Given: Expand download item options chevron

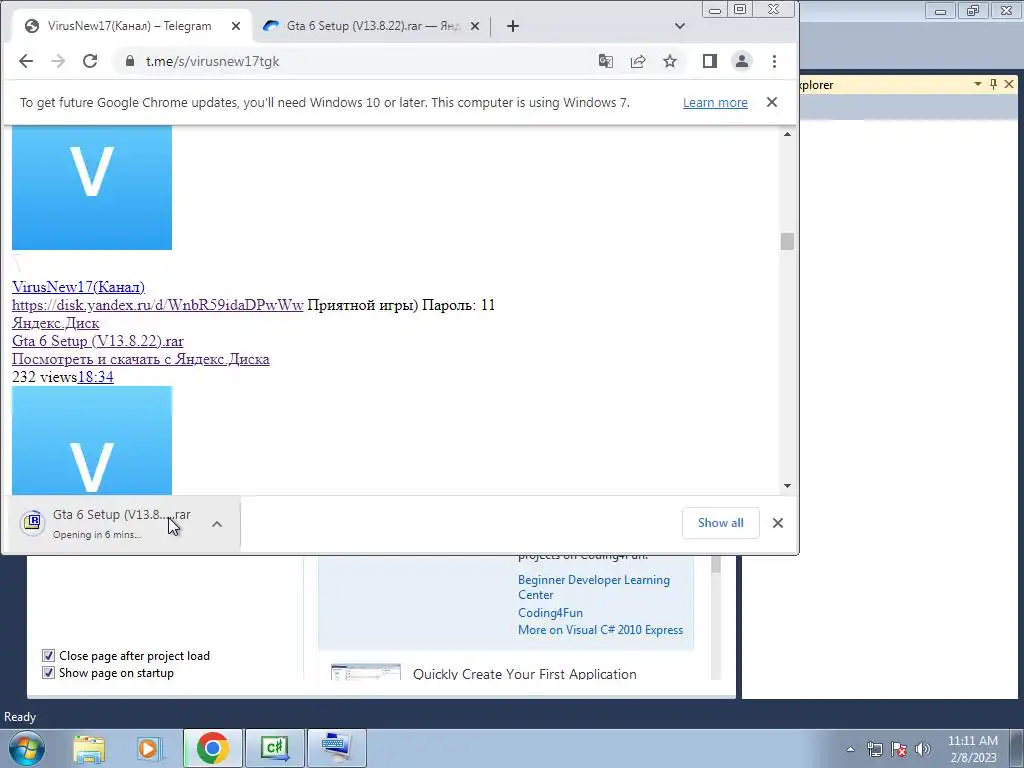Looking at the screenshot, I should pos(217,524).
